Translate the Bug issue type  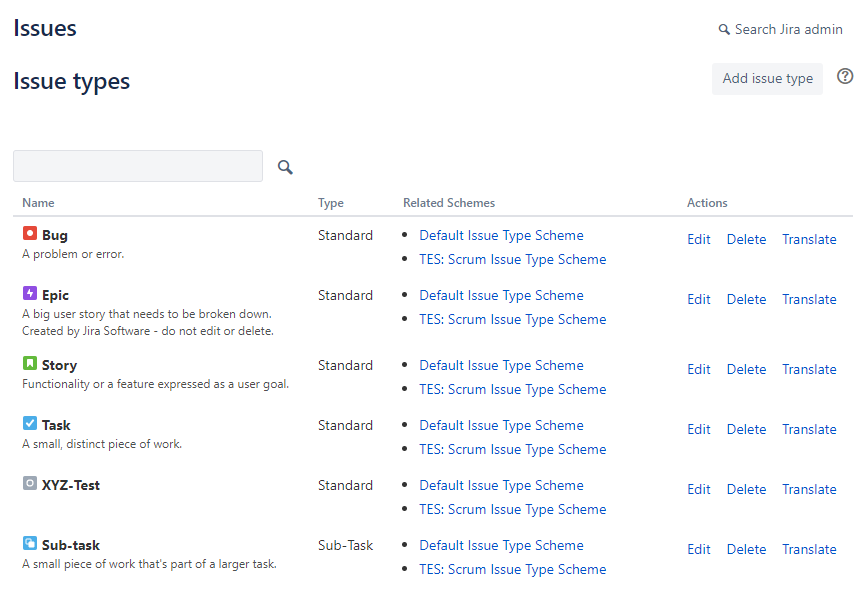tap(809, 240)
